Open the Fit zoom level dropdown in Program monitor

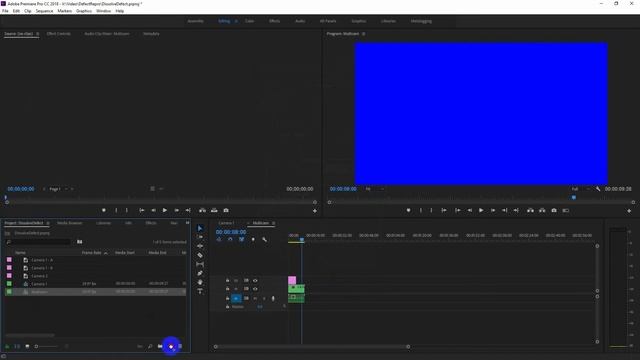(375, 189)
